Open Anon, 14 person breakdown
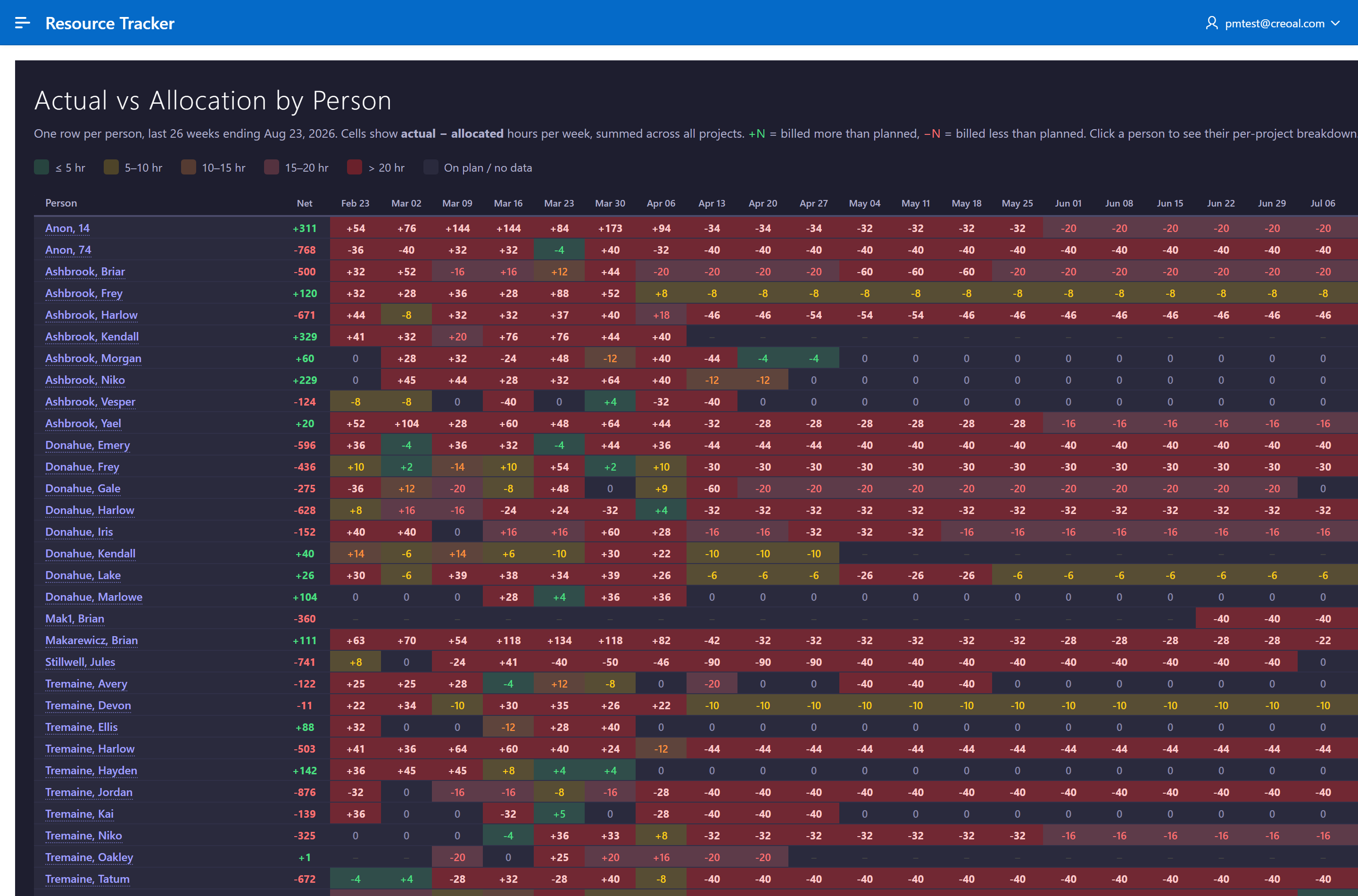The height and width of the screenshot is (896, 1358). tap(67, 228)
